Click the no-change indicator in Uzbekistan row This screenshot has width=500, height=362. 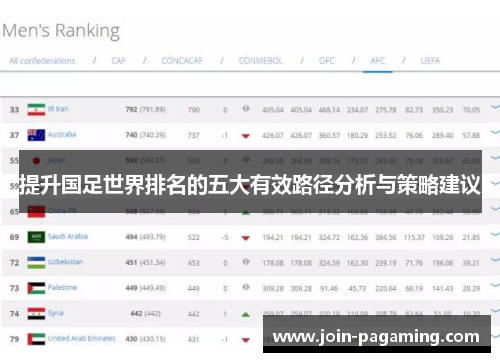(246, 262)
